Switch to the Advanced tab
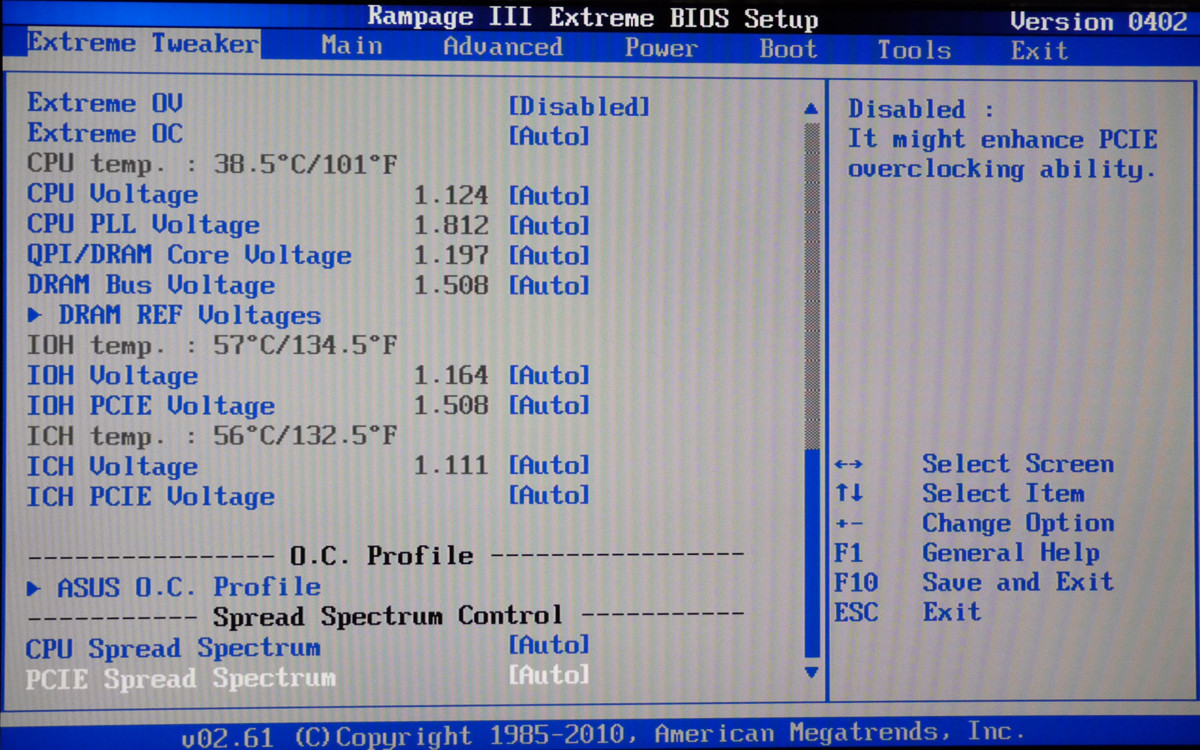 coord(503,47)
